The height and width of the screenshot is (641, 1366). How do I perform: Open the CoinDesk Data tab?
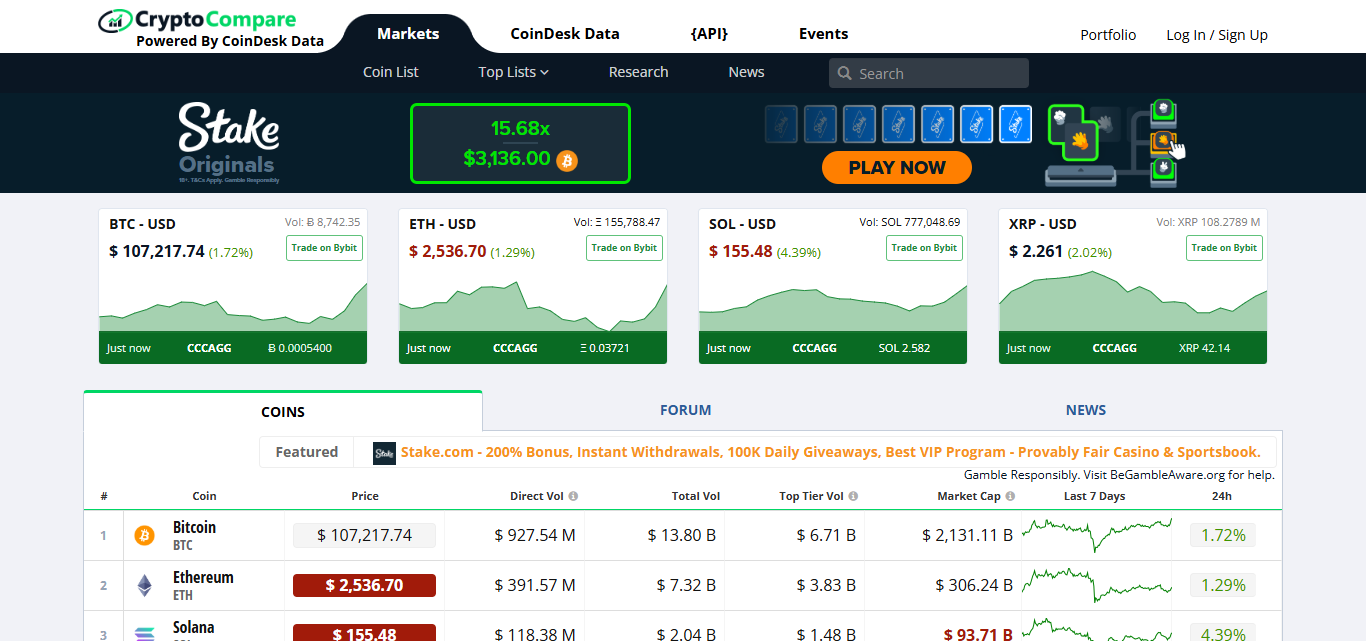pyautogui.click(x=565, y=34)
